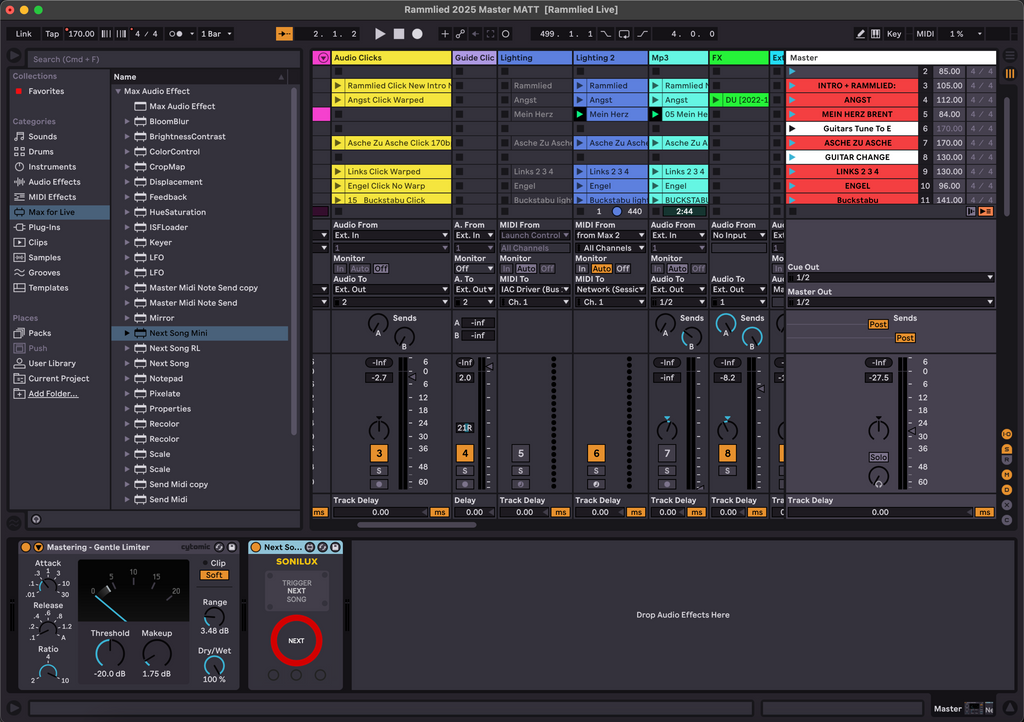Adjust the Dry/Wet knob on the limiter

(215, 663)
